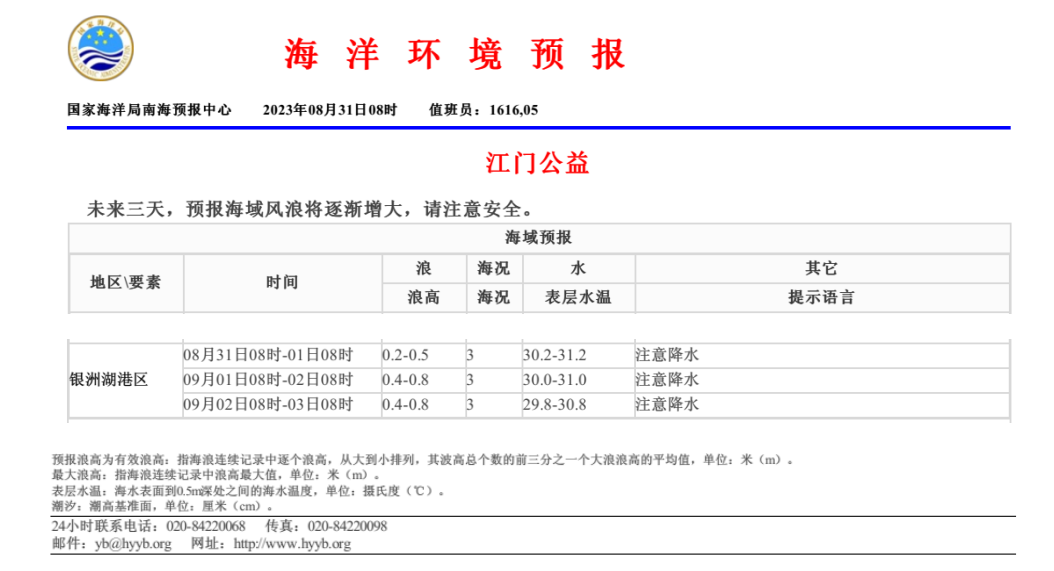Select the 地区\要素 column header

[x=125, y=282]
